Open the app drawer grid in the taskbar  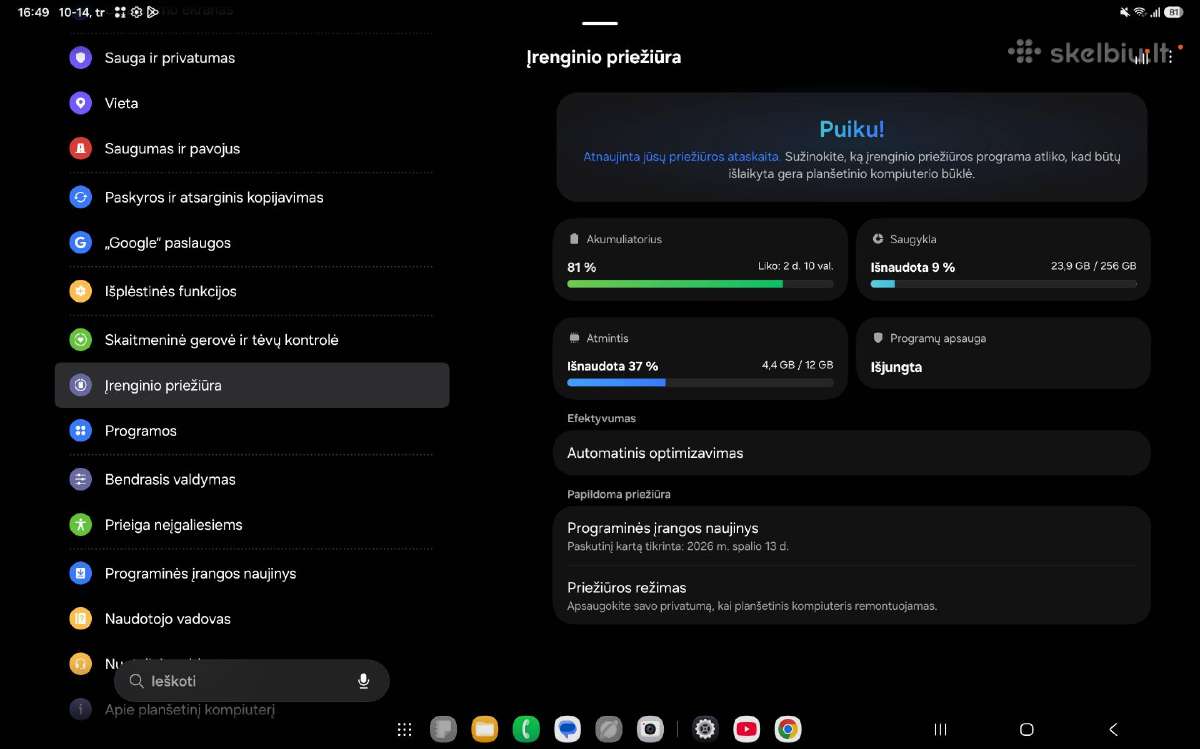(404, 730)
